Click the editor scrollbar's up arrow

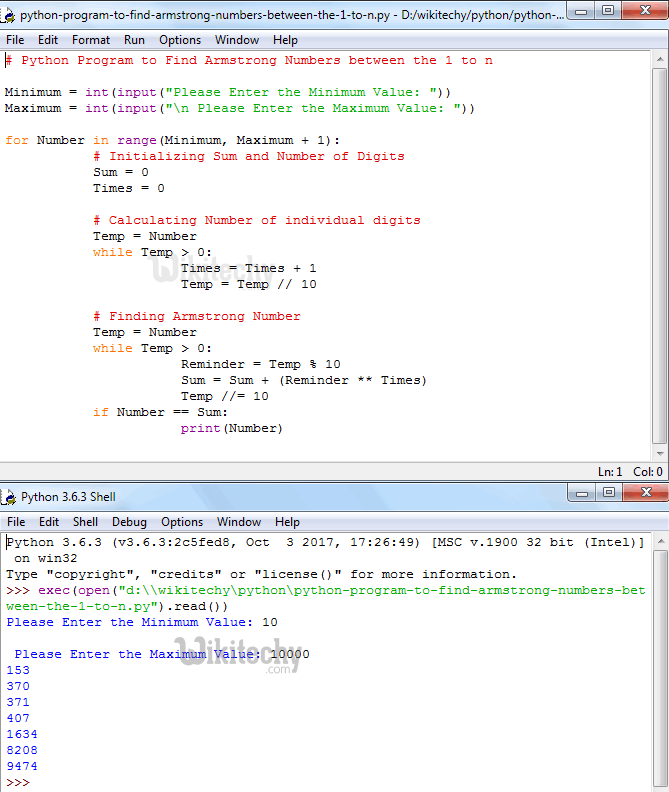tap(660, 58)
